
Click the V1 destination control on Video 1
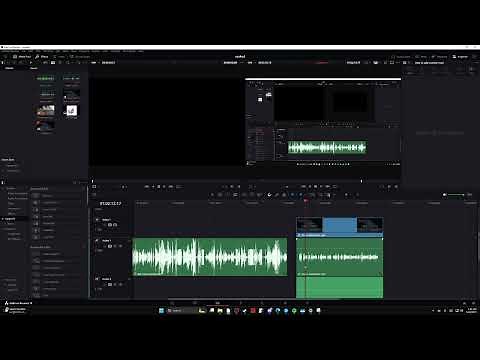coord(97,220)
